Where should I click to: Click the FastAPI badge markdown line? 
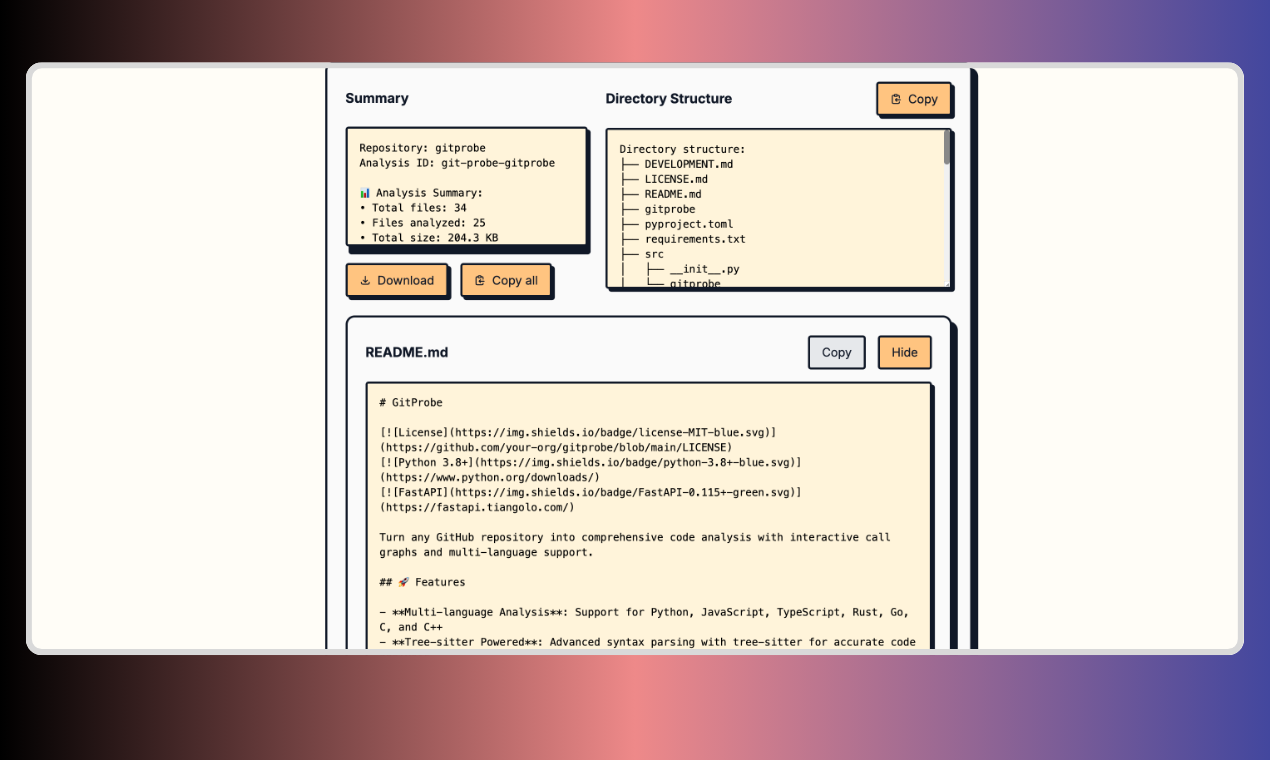(x=590, y=493)
